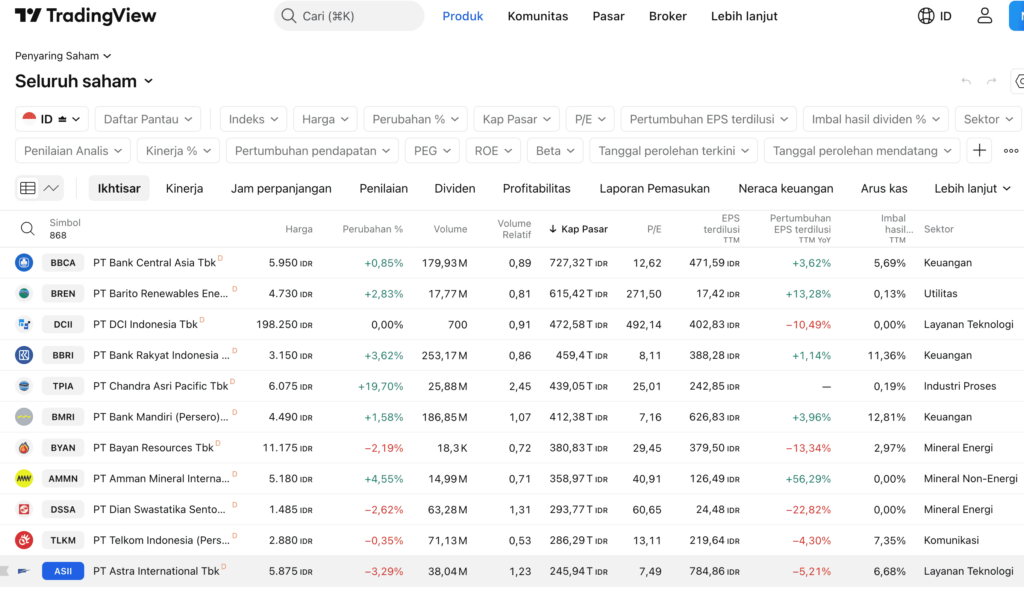Click the TradingView logo
Screen dimensions: 1024x592
click(86, 16)
